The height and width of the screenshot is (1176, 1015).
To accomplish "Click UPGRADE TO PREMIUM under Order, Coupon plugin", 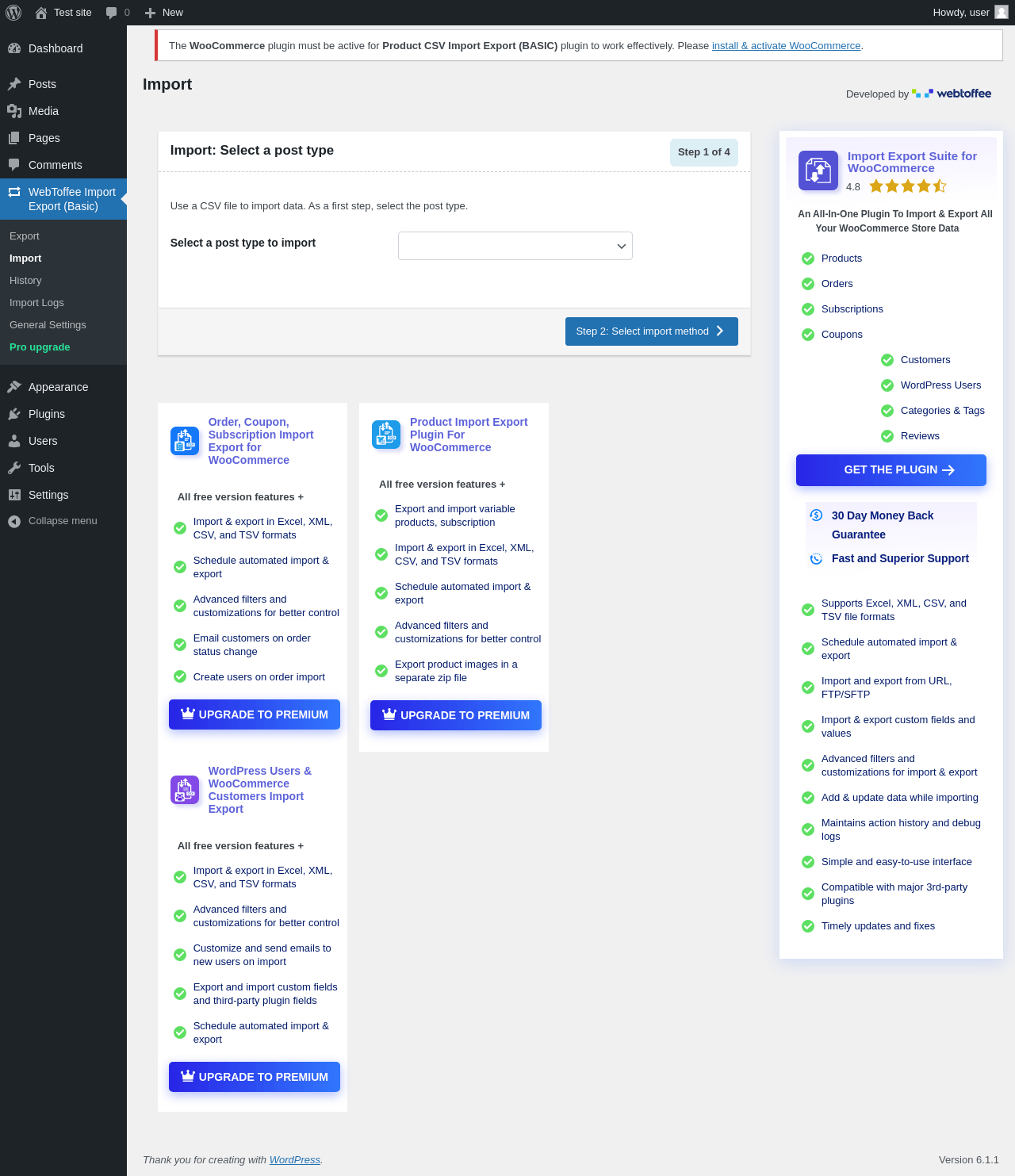I will (x=255, y=714).
